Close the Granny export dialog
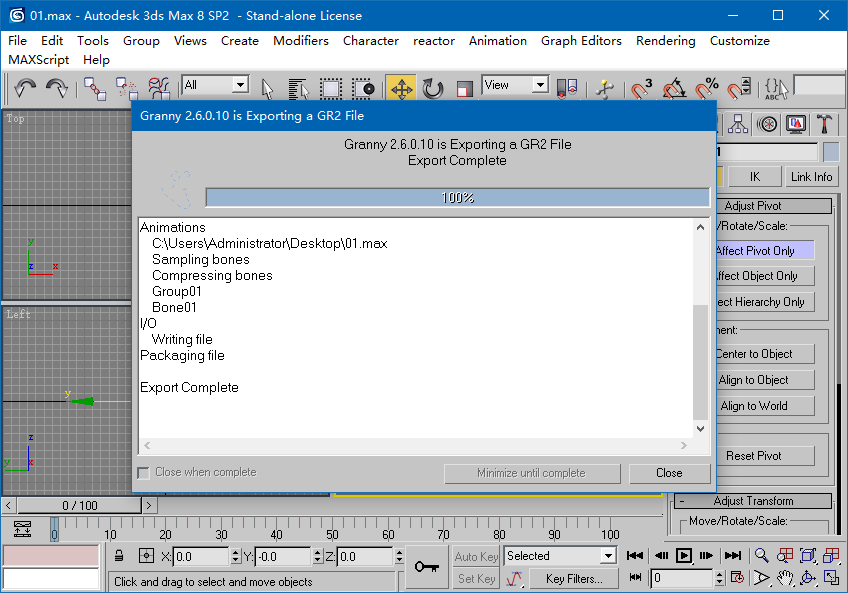This screenshot has height=593, width=848. pos(669,473)
